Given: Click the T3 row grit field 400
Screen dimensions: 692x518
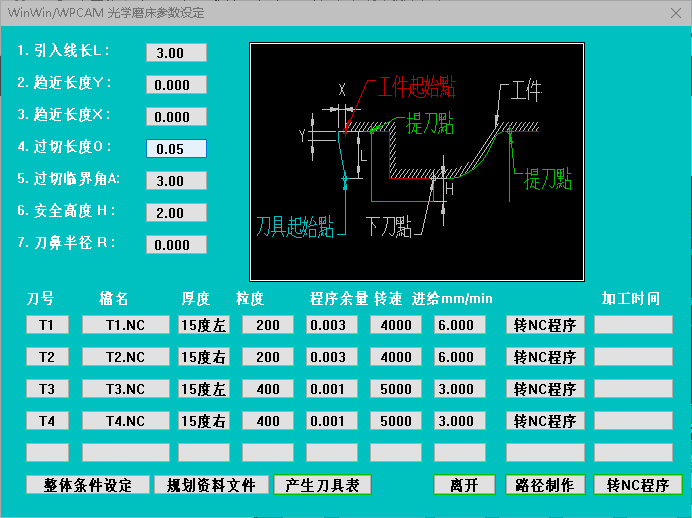Looking at the screenshot, I should (x=268, y=389).
